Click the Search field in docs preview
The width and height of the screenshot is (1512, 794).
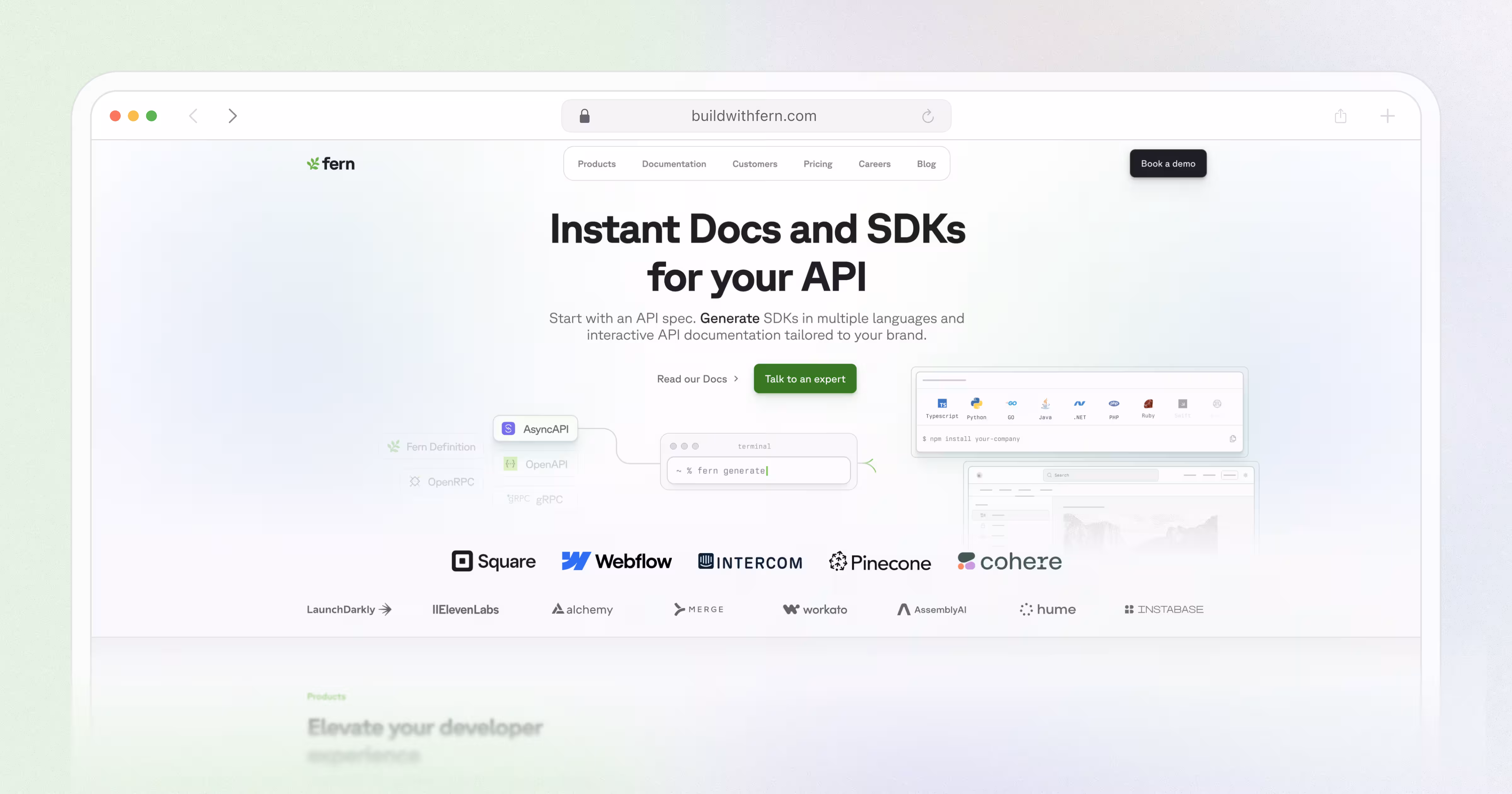(1101, 475)
